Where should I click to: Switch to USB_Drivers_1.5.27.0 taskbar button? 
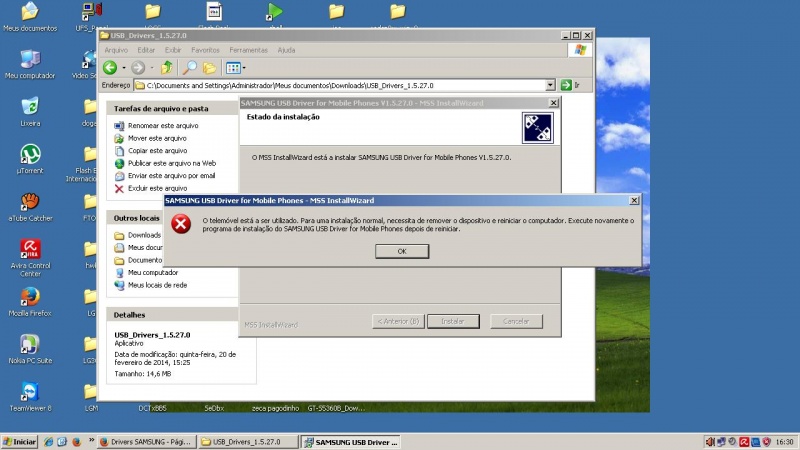(248, 442)
